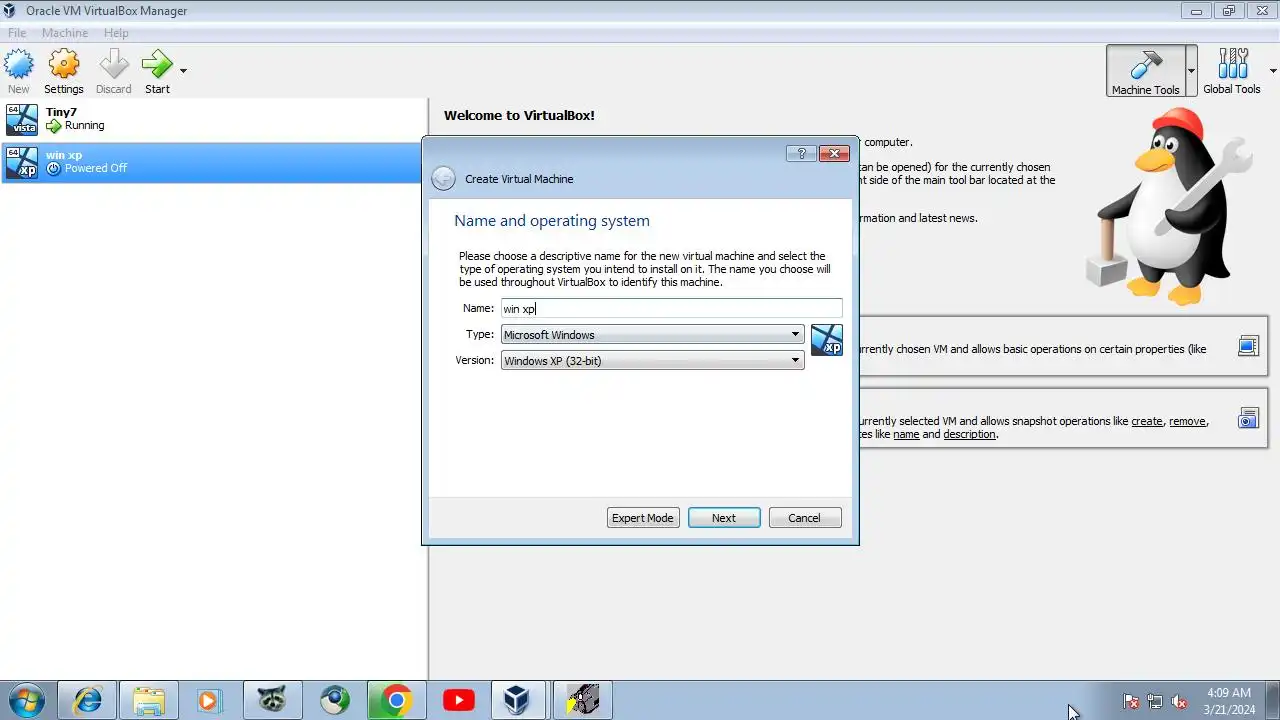
Task: Click the dialog help question mark button
Action: coord(801,153)
